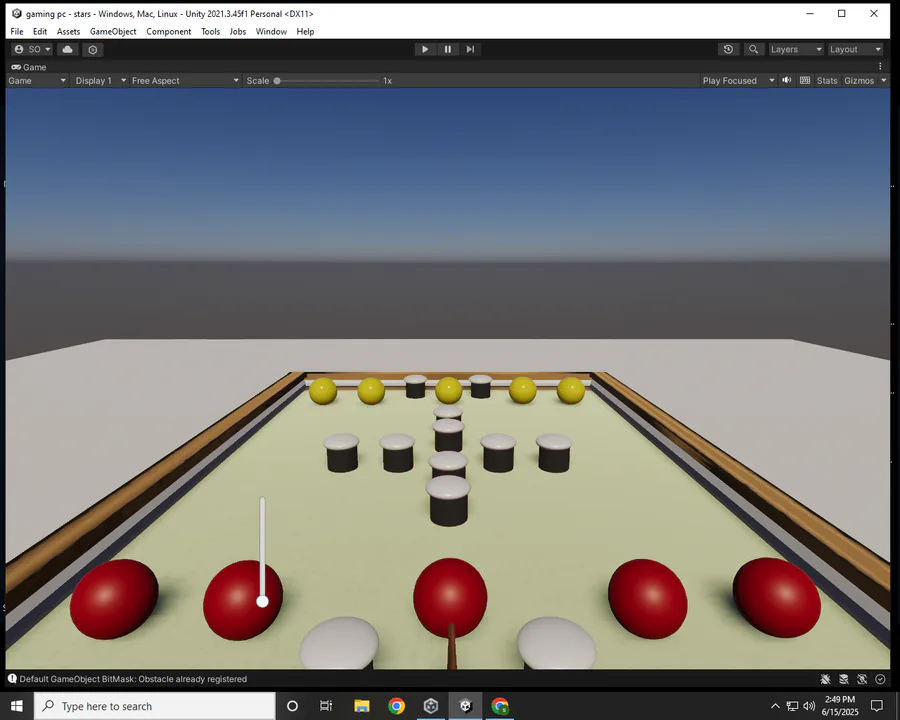Click the leftmost red ball

[114, 599]
